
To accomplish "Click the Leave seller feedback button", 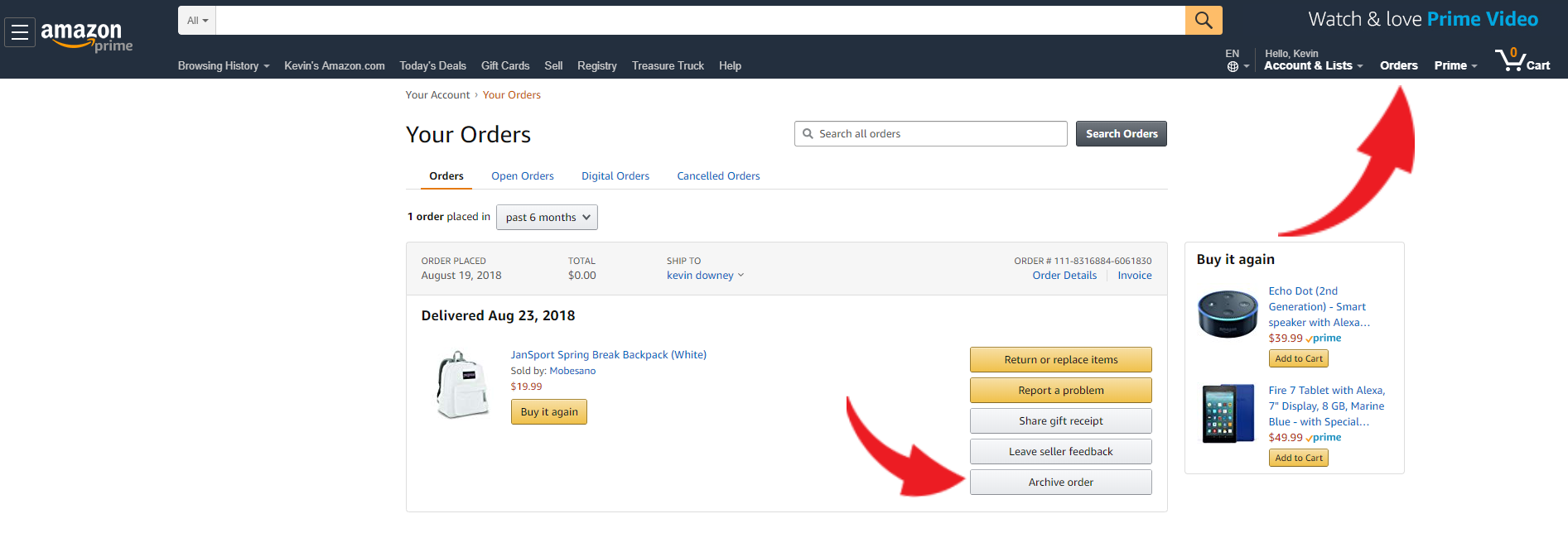I will [x=1061, y=452].
